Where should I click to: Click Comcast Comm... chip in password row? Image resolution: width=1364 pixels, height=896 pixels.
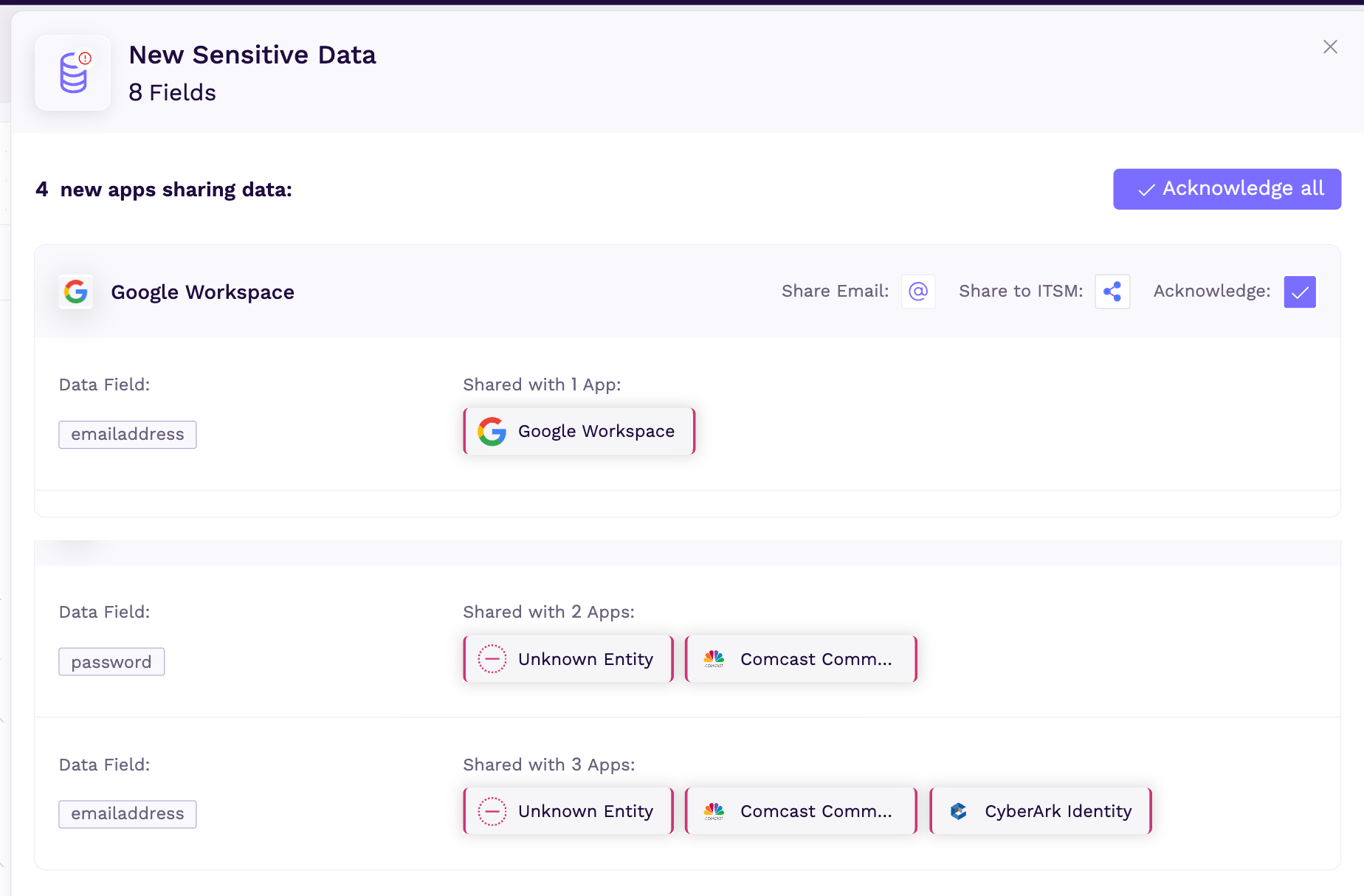click(x=801, y=659)
